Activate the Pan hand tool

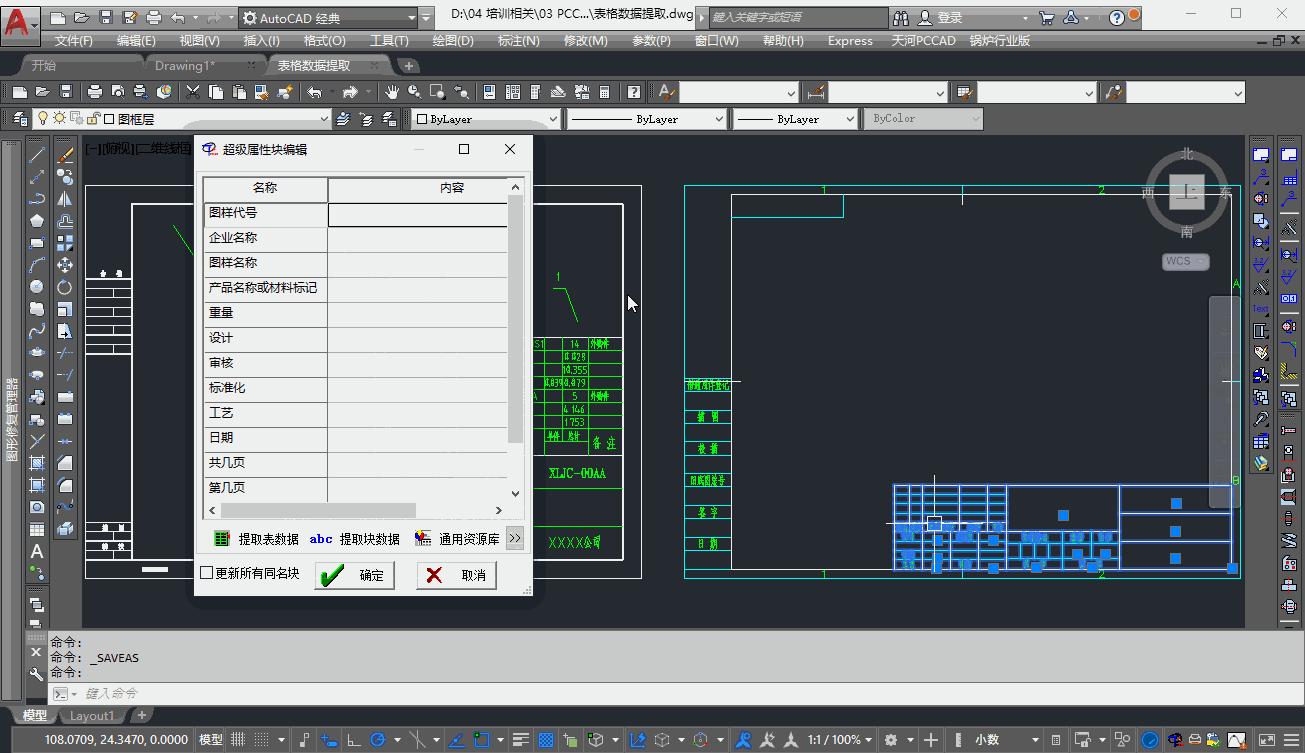(392, 92)
